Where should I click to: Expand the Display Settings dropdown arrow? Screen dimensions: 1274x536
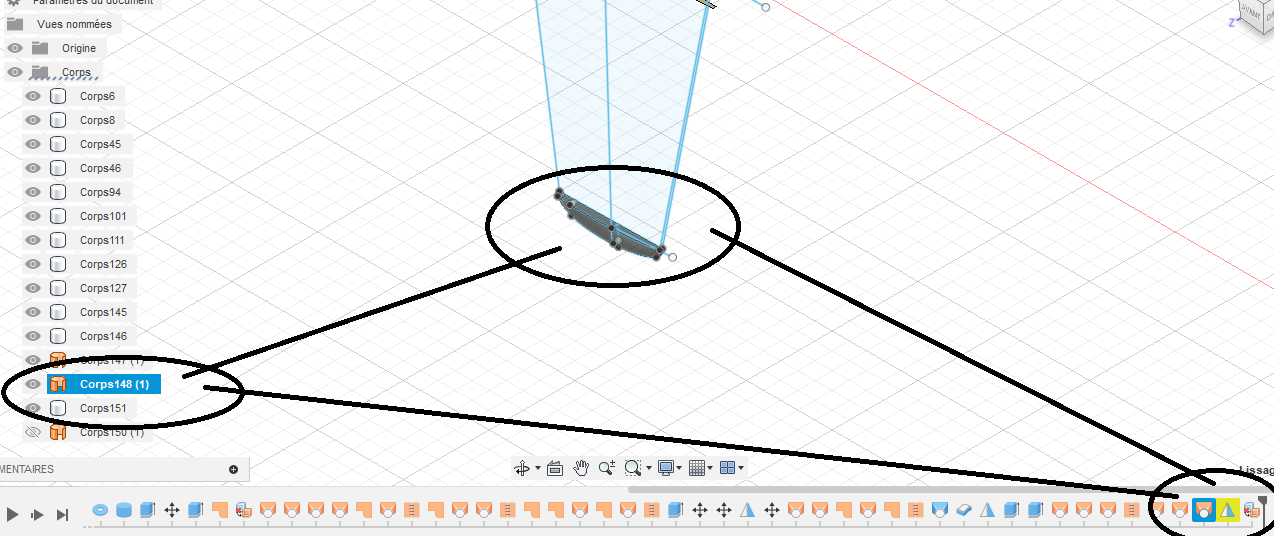click(x=680, y=468)
